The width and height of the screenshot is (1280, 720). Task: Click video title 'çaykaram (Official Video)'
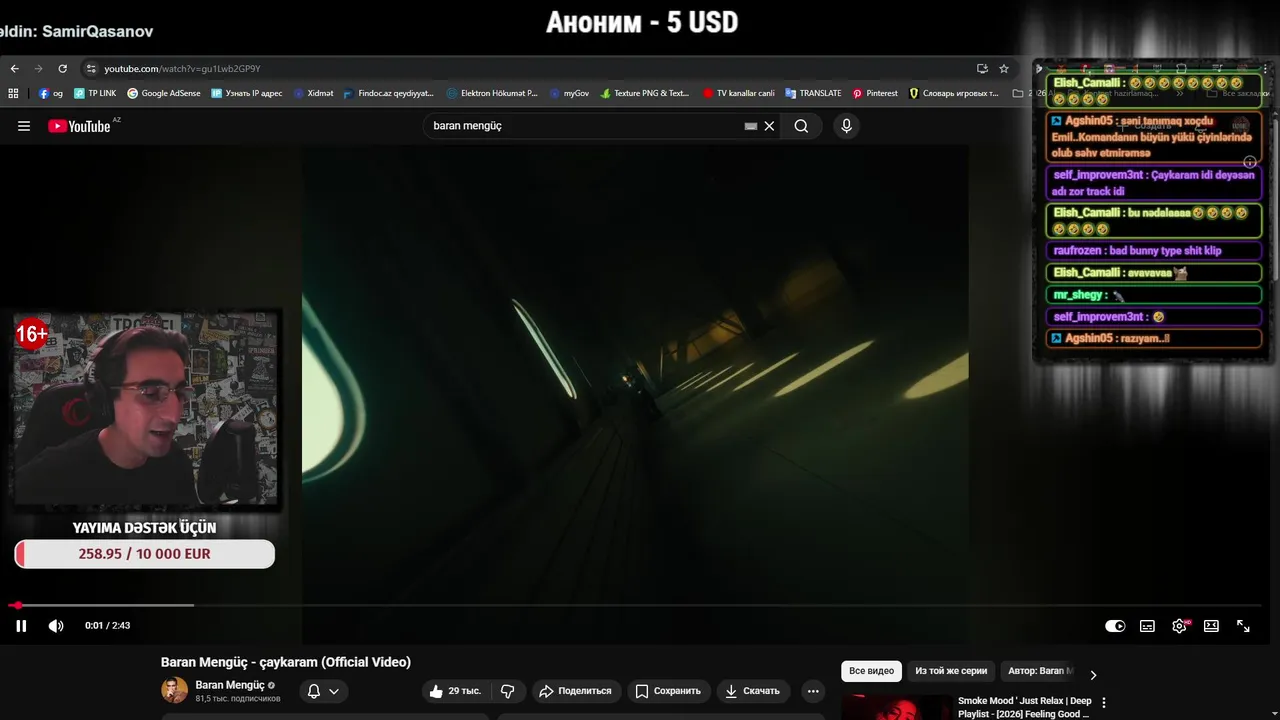pyautogui.click(x=286, y=662)
